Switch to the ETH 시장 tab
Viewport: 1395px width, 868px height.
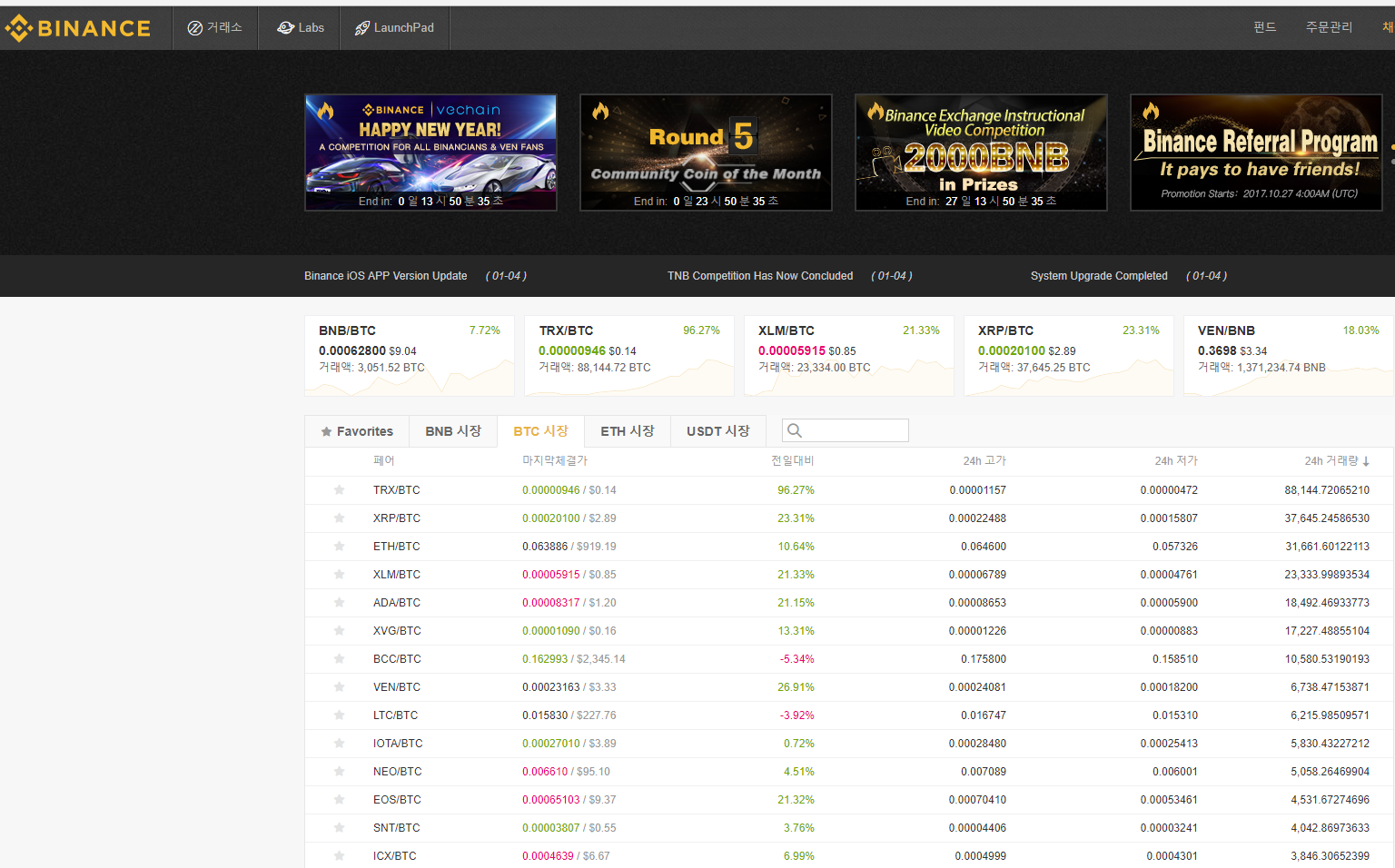tap(628, 431)
